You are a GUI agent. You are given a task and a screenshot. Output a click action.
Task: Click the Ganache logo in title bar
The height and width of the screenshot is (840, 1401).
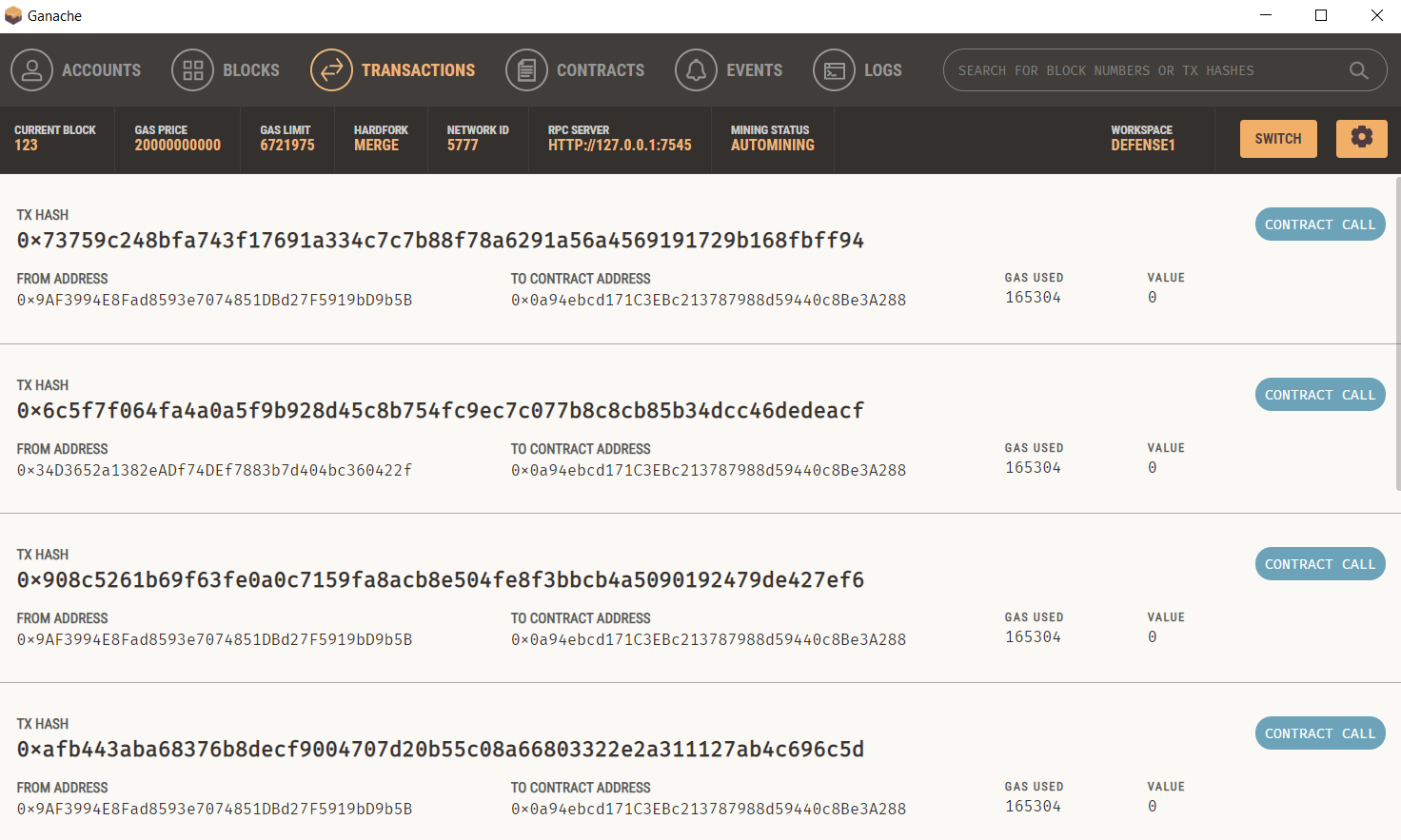tap(13, 15)
